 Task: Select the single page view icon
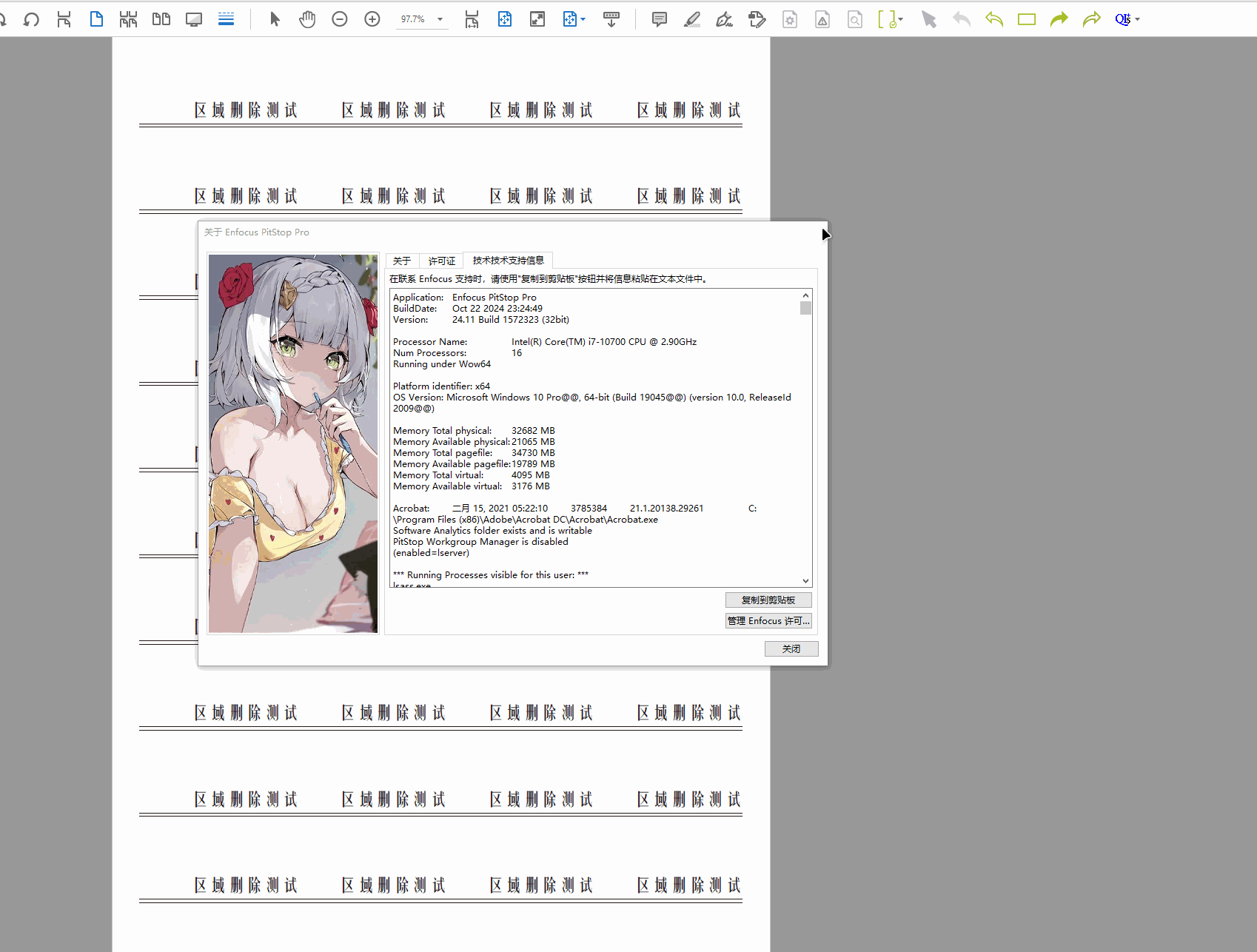tap(96, 19)
